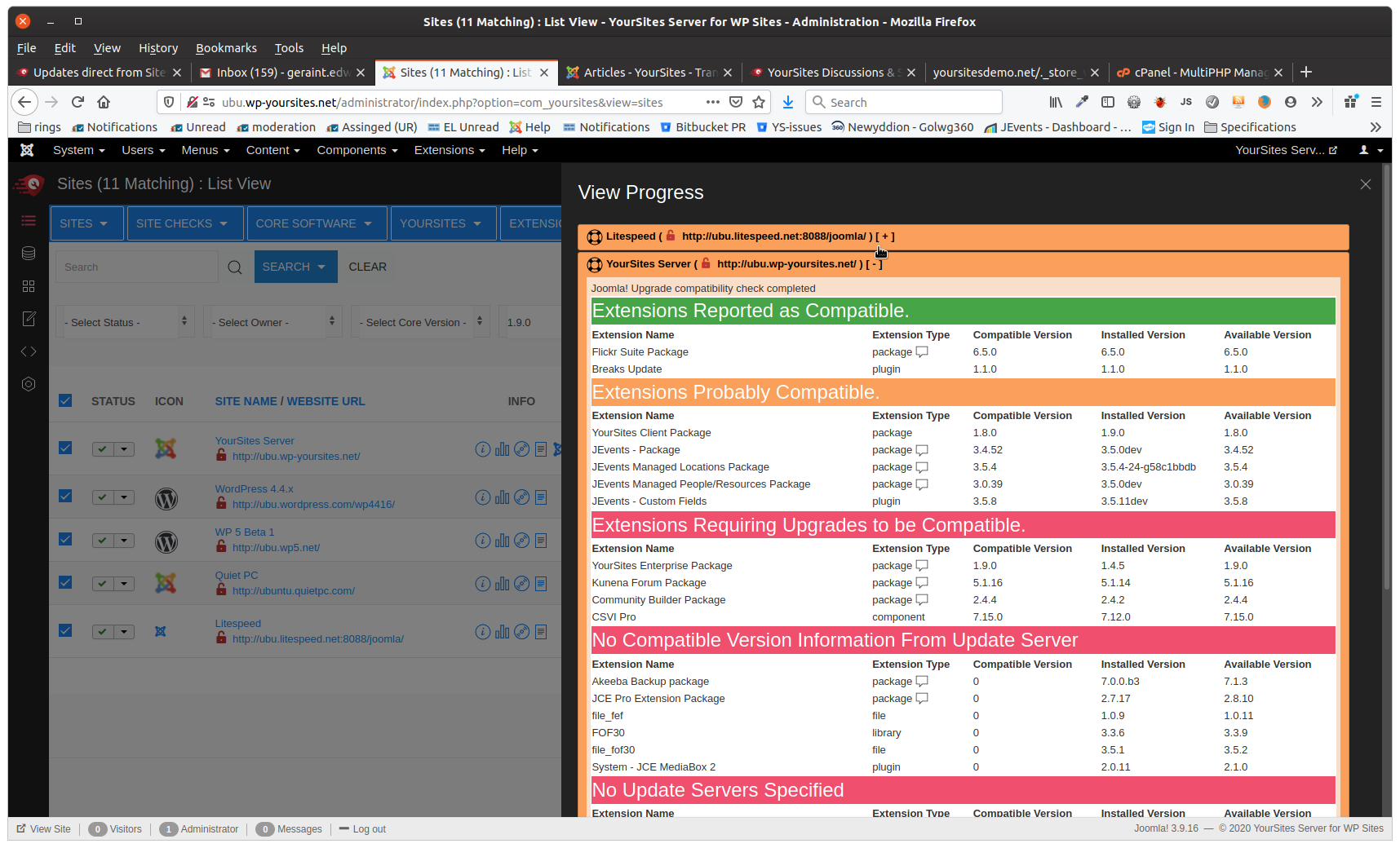Uncheck the Quiet PC row checkbox
This screenshot has height=848, width=1400.
[x=65, y=582]
